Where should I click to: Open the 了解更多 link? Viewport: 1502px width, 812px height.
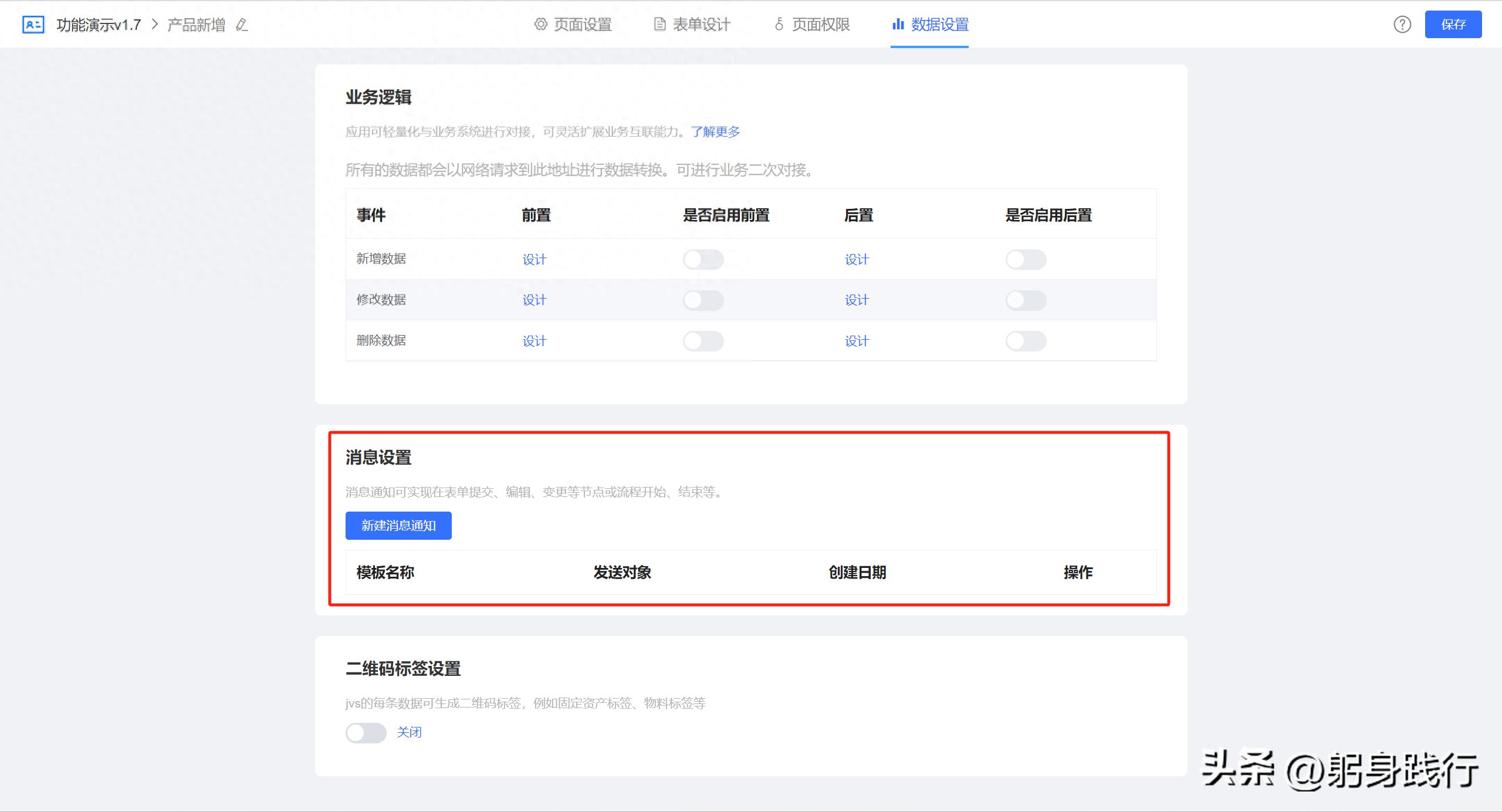[x=715, y=132]
